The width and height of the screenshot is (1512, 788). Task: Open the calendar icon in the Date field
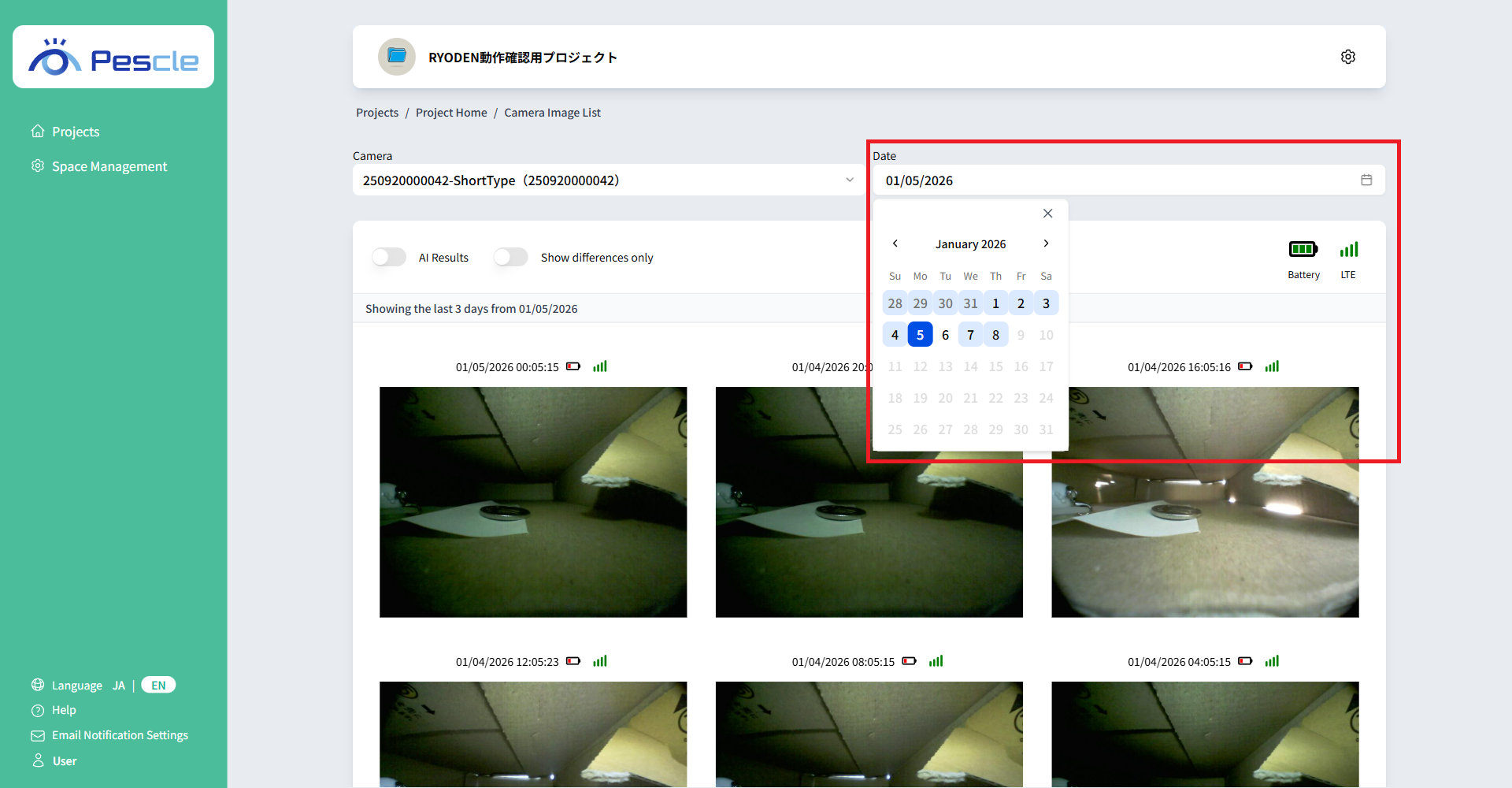click(1366, 180)
